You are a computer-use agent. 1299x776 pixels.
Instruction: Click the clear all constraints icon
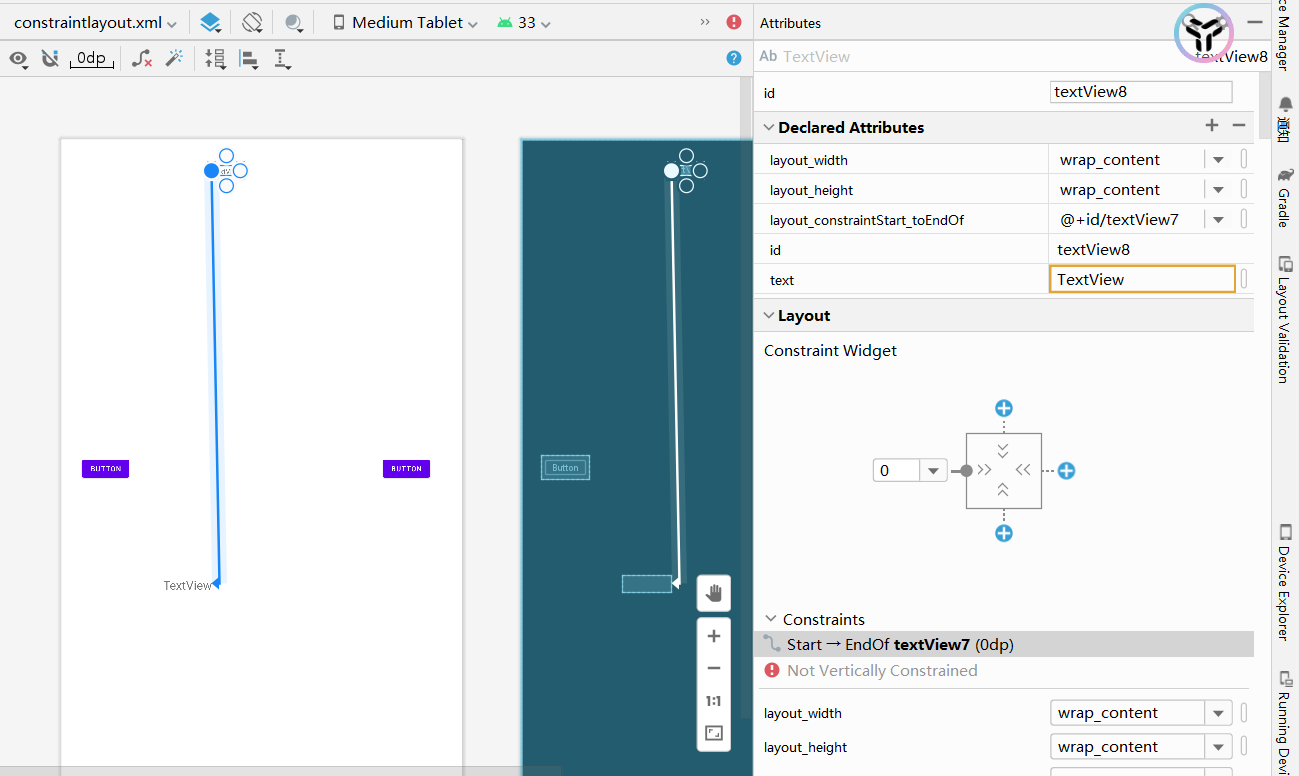pyautogui.click(x=142, y=59)
